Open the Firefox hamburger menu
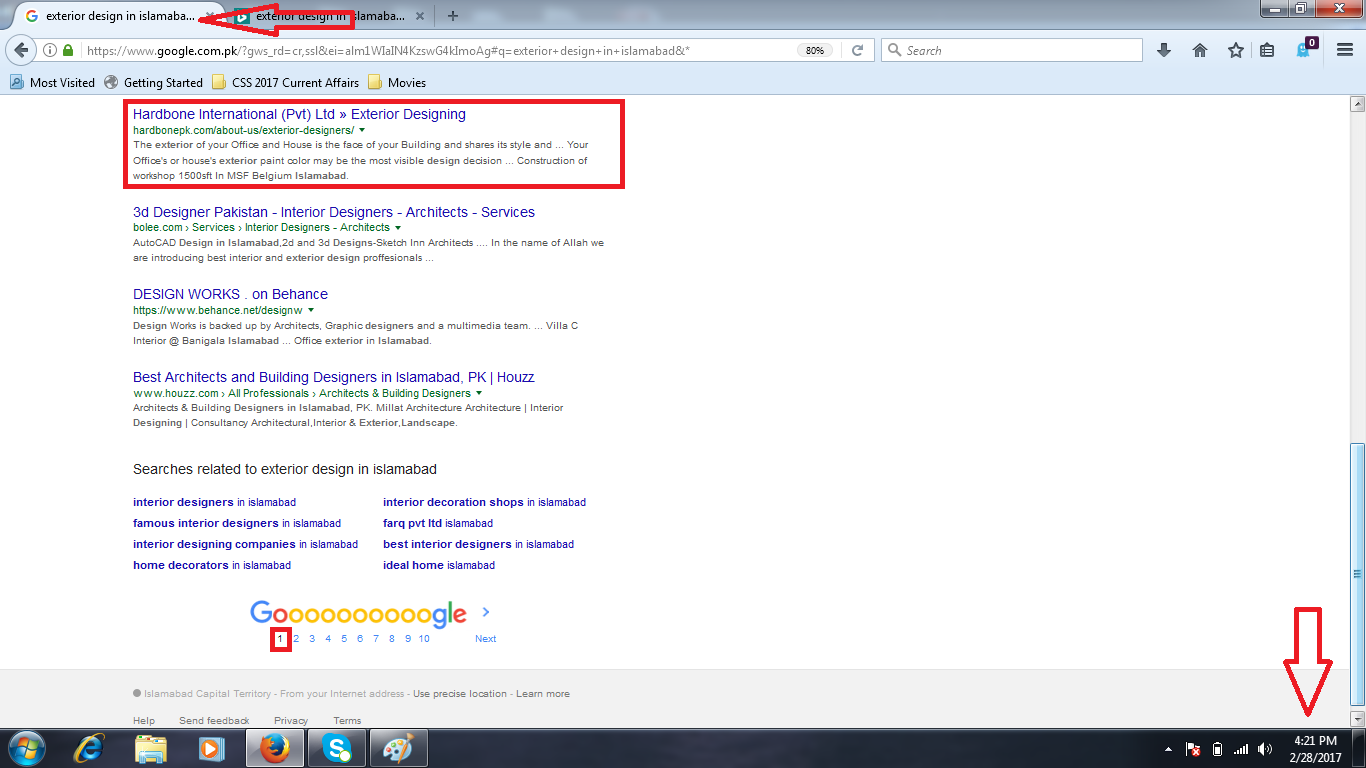1366x768 pixels. 1345,50
